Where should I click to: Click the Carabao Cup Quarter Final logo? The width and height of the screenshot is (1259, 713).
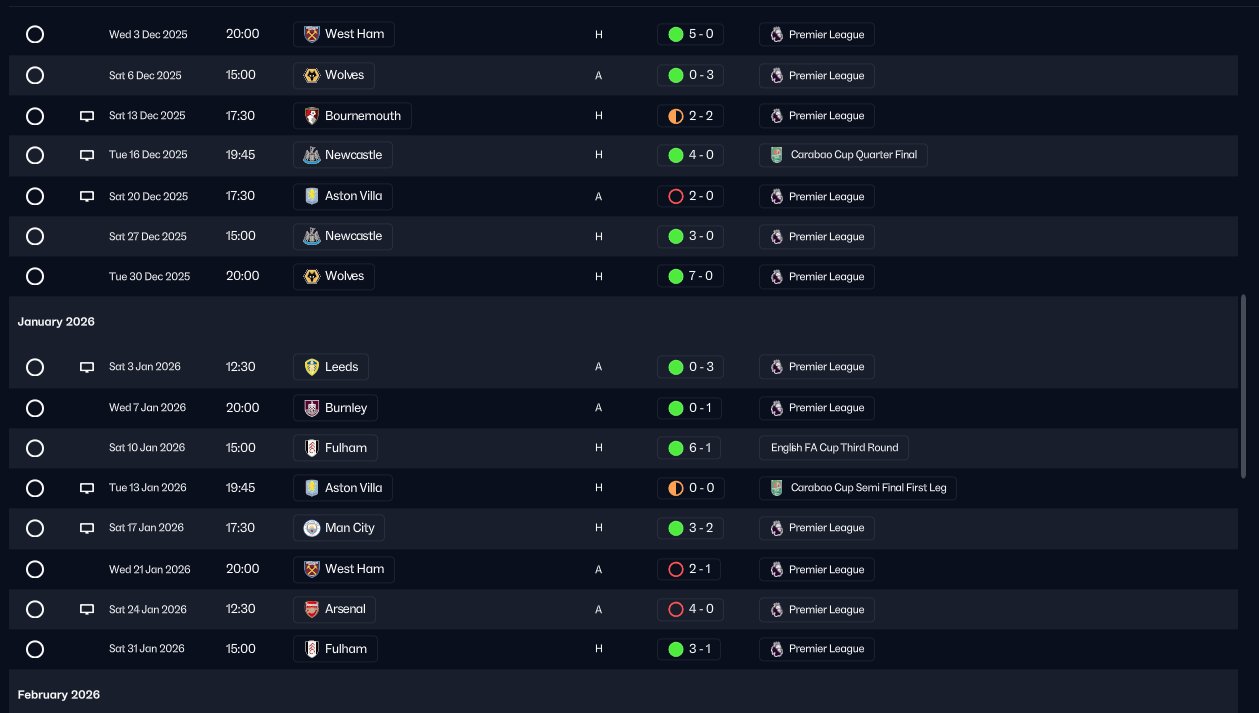click(x=777, y=155)
